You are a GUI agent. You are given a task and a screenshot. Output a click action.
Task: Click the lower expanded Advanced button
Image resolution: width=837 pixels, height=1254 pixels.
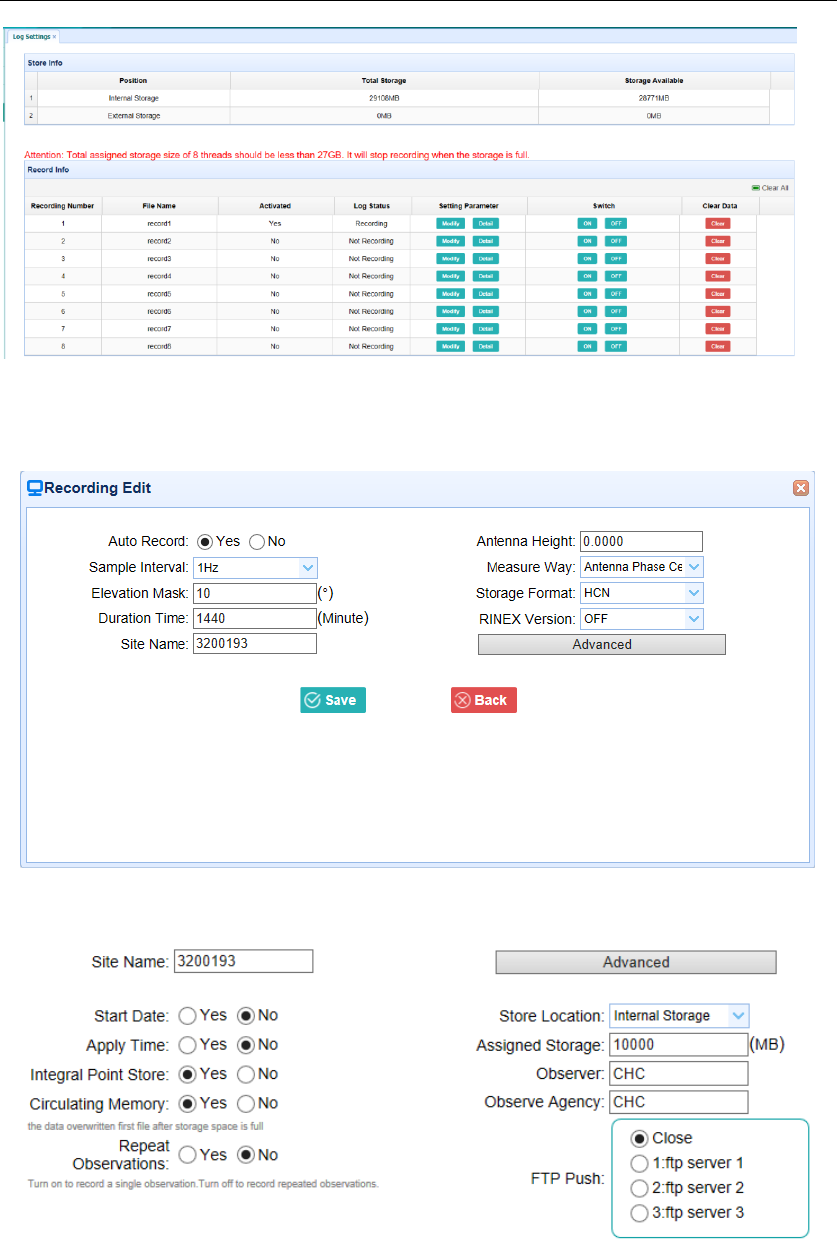tap(636, 962)
